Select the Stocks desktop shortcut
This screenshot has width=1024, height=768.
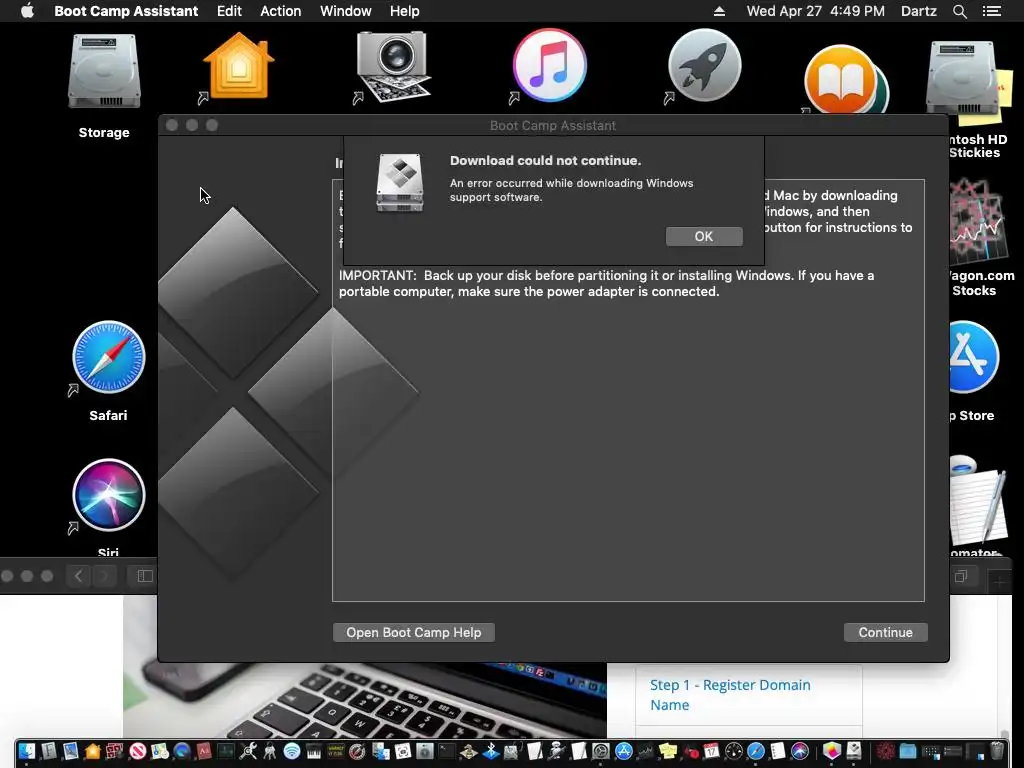(x=978, y=221)
